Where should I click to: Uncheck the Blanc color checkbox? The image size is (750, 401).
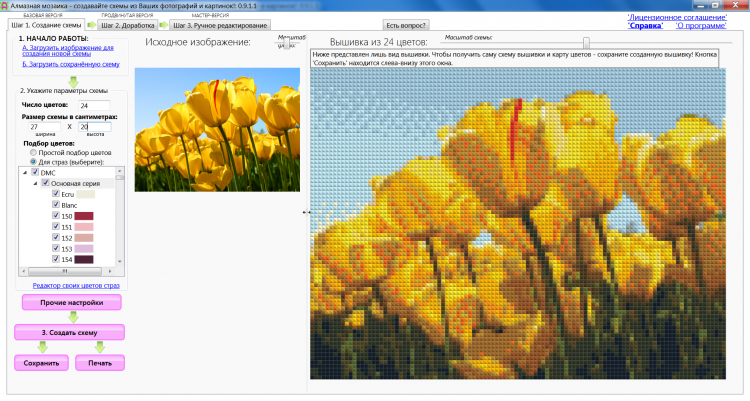coord(56,205)
